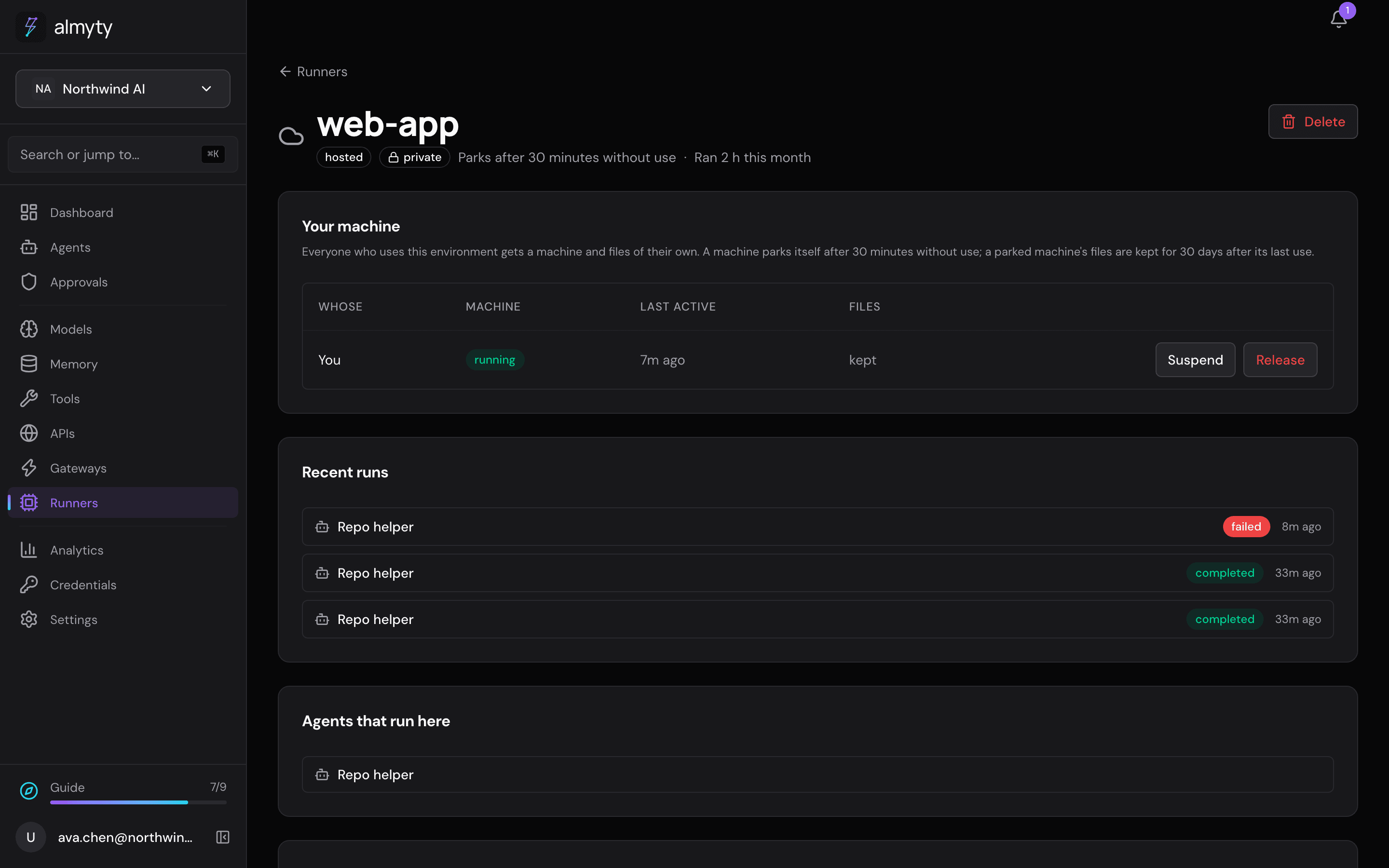Click the robot icon of the failed run

click(x=322, y=527)
